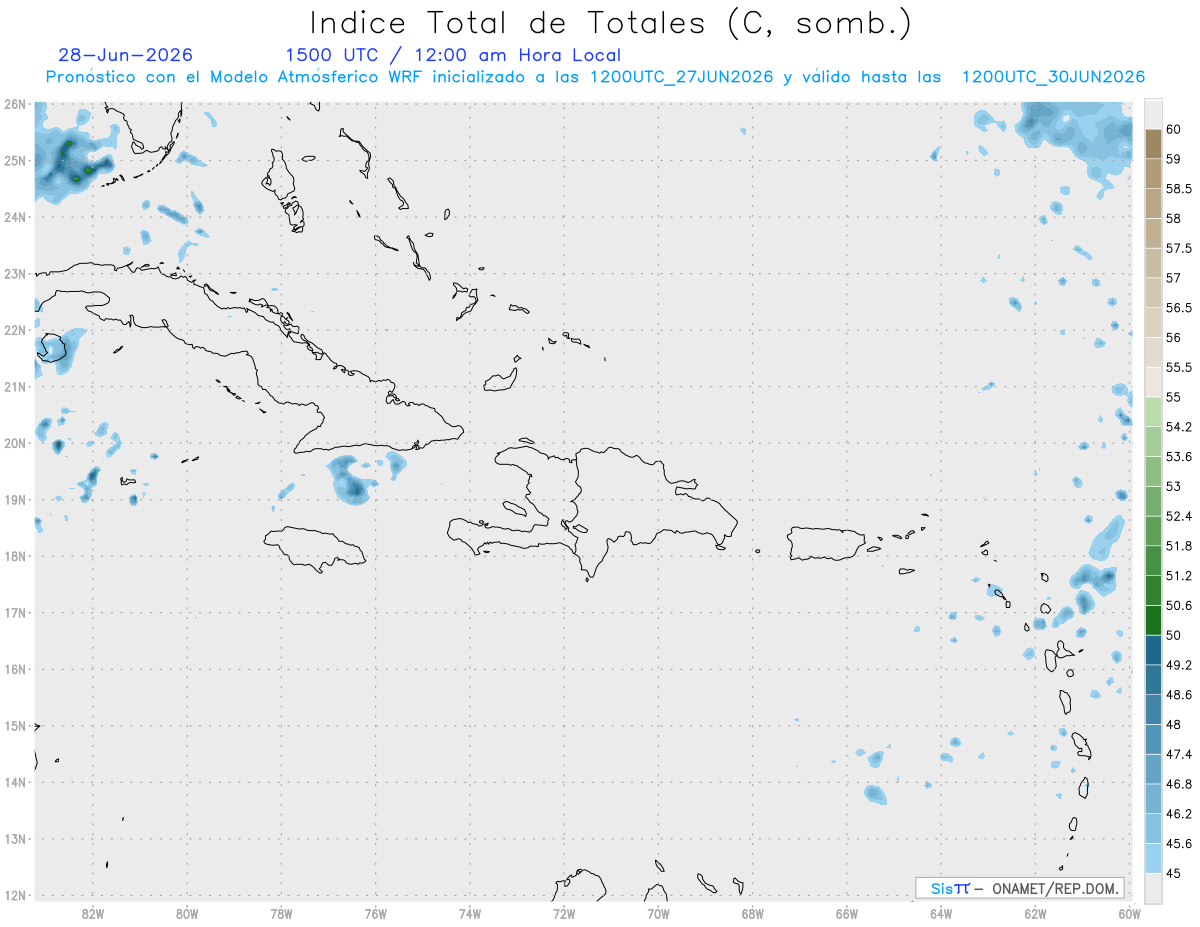The image size is (1200, 927).
Task: Click the 82W longitude label
Action: (x=93, y=913)
